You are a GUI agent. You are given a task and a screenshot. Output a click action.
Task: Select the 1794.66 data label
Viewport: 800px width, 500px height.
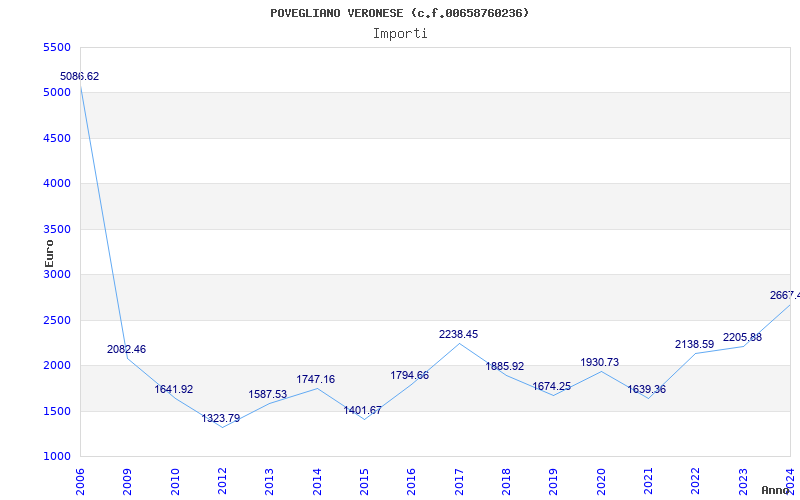410,376
